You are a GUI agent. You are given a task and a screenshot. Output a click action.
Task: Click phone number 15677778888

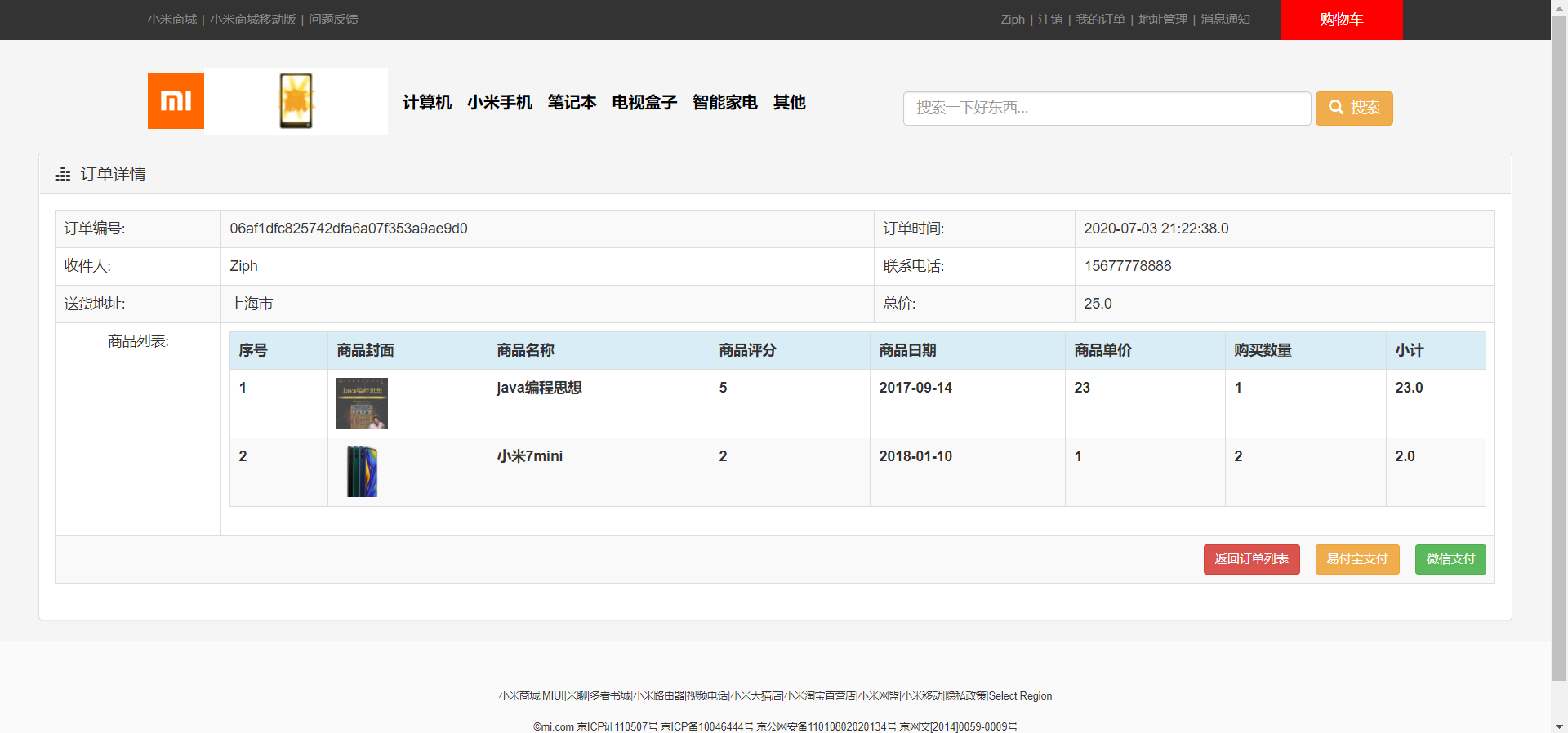1128,266
